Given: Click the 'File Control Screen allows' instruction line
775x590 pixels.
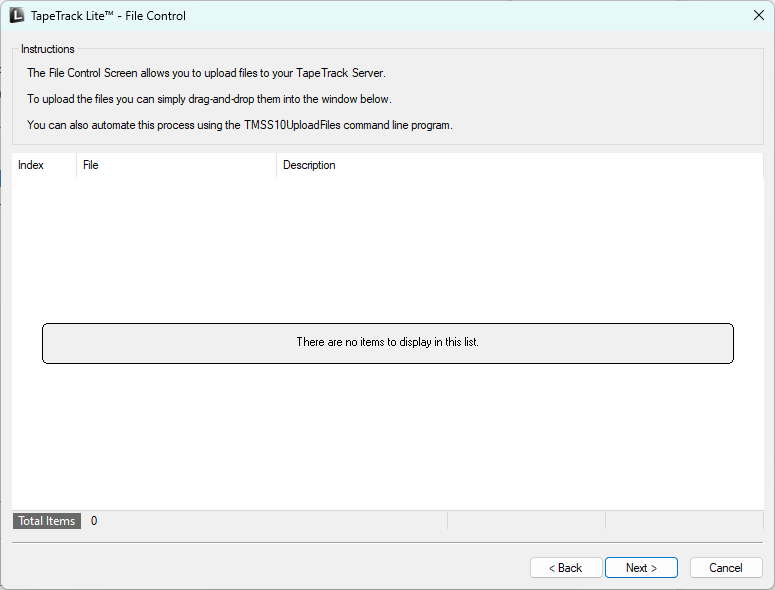Looking at the screenshot, I should click(x=206, y=73).
